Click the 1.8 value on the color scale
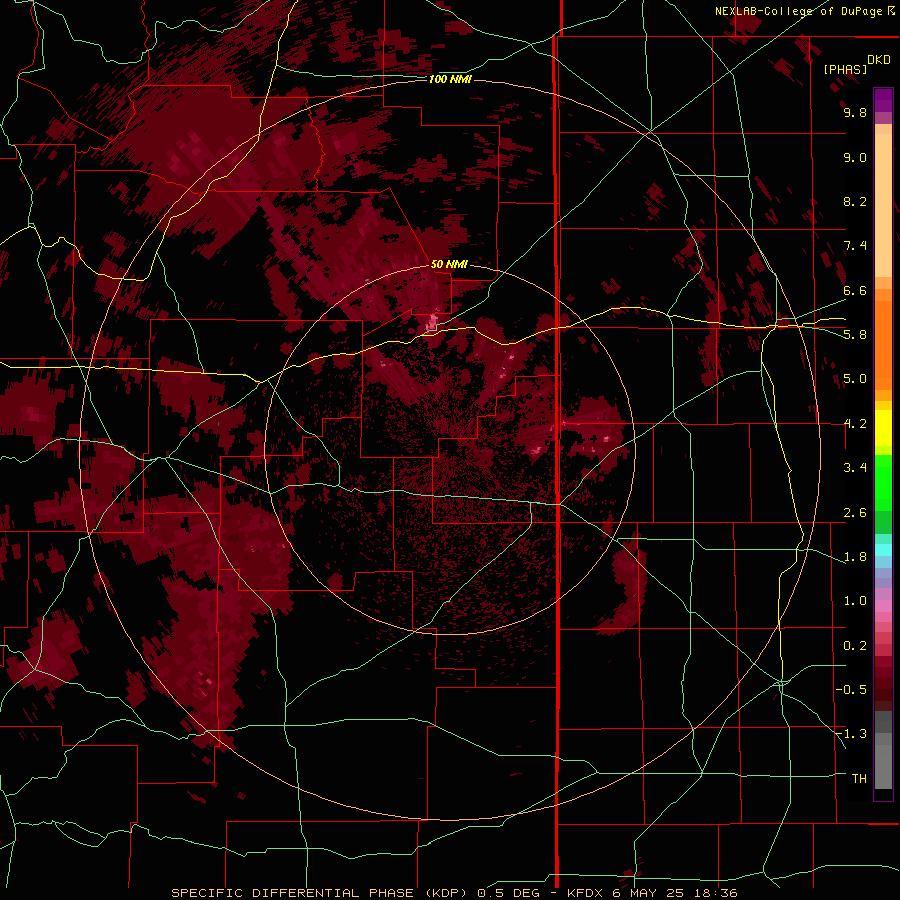The height and width of the screenshot is (900, 900). point(855,557)
